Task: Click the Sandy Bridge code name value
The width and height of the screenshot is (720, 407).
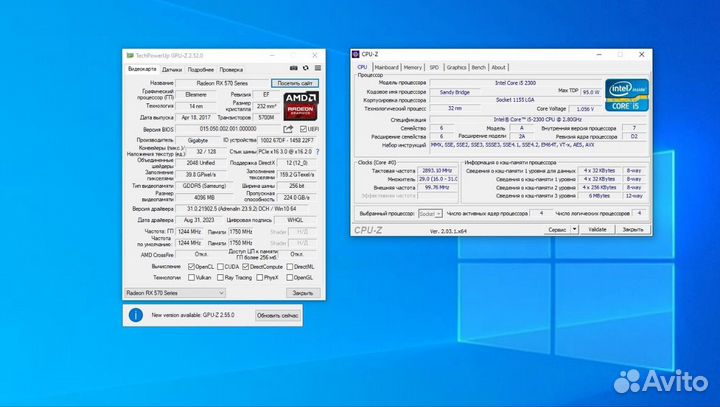Action: pos(455,92)
